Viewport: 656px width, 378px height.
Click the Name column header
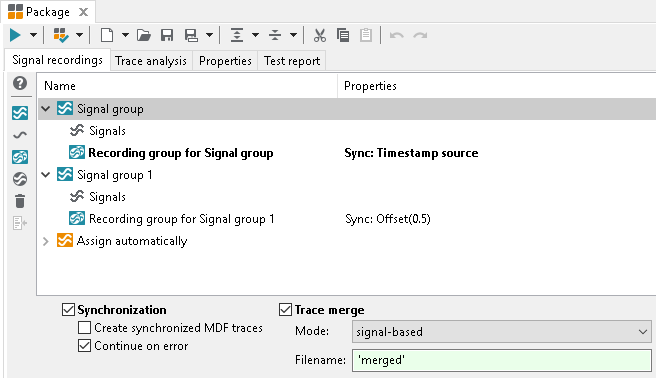coord(187,86)
